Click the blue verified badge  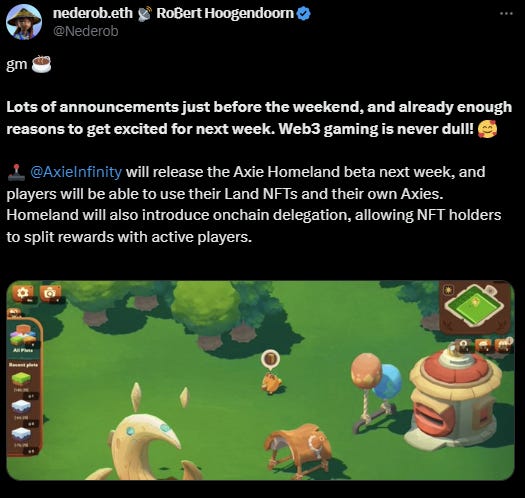tap(304, 14)
